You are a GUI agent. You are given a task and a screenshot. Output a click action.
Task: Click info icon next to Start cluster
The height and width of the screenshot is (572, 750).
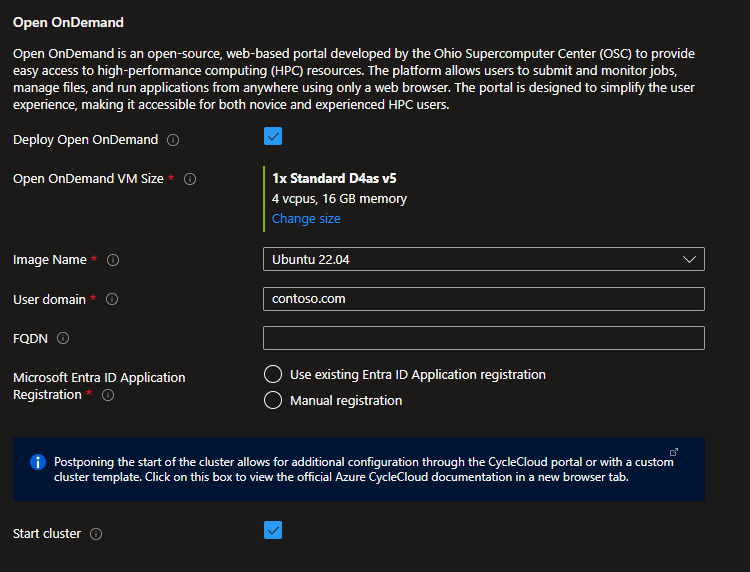(x=96, y=534)
